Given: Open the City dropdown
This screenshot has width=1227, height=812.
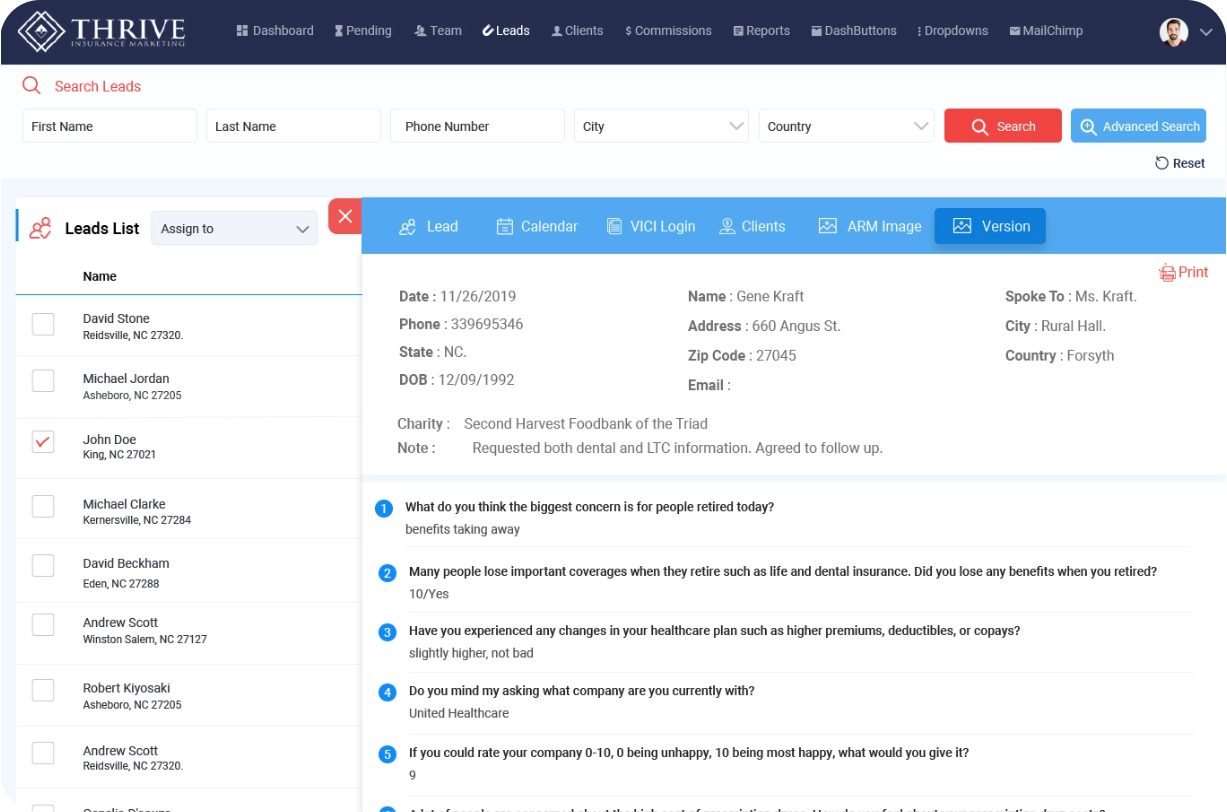Looking at the screenshot, I should coord(662,126).
